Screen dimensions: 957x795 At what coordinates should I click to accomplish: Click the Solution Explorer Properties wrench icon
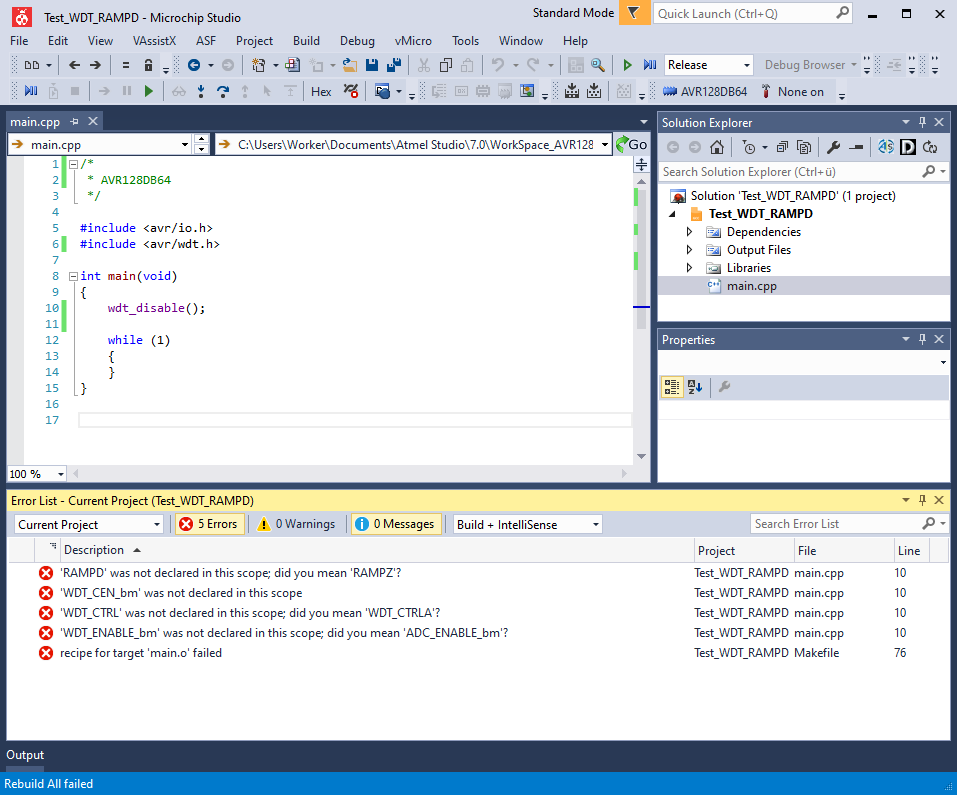(833, 147)
